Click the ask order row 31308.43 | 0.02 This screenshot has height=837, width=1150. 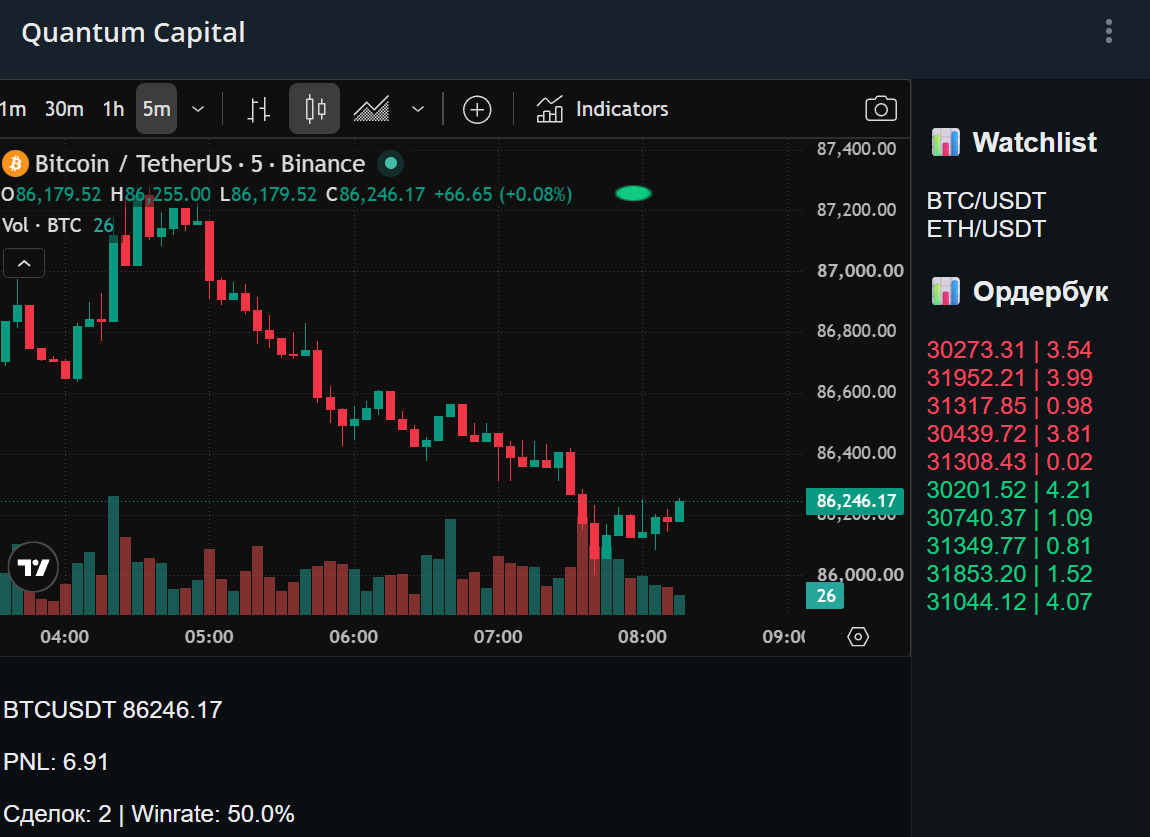(1009, 461)
